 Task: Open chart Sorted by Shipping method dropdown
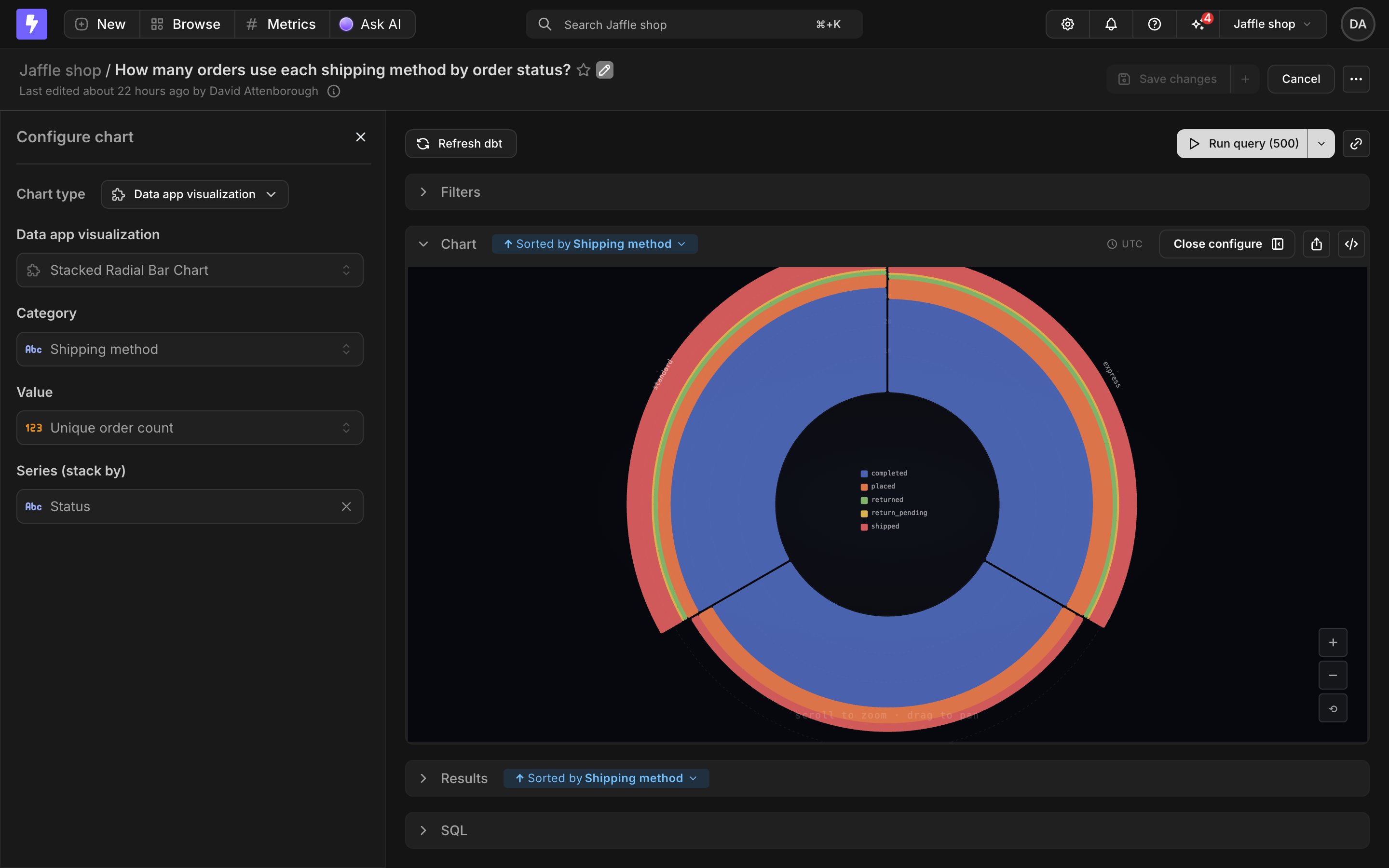pos(595,244)
